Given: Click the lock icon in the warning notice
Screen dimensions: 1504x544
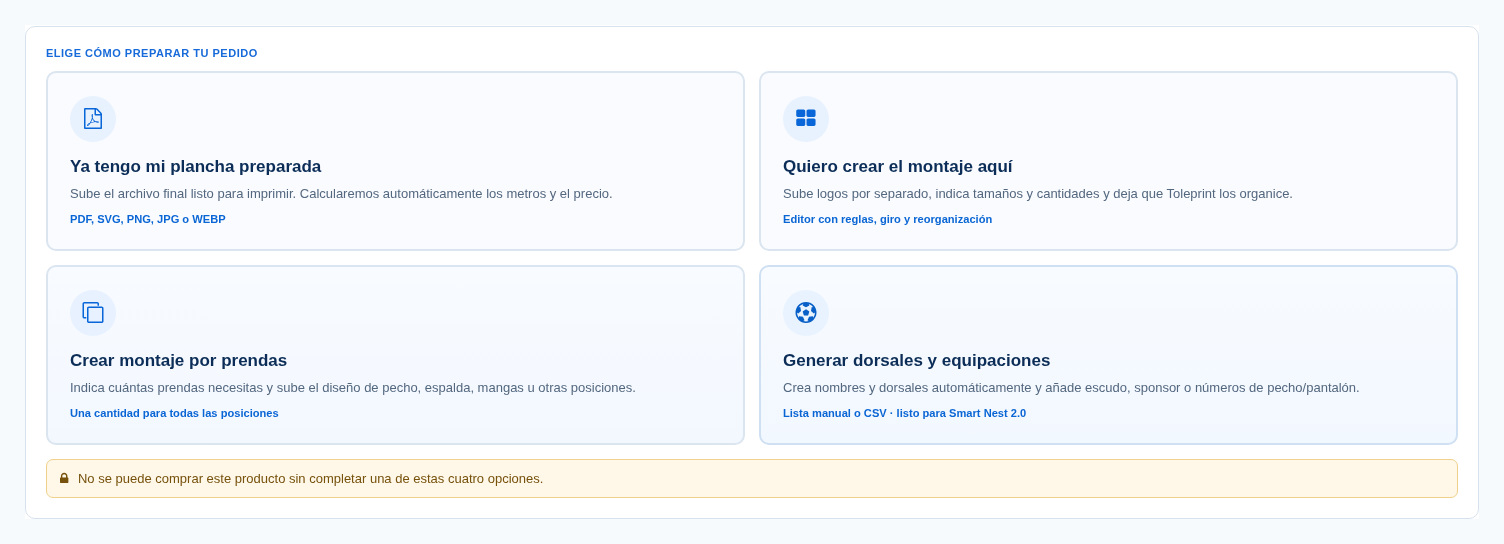Looking at the screenshot, I should click(x=64, y=478).
